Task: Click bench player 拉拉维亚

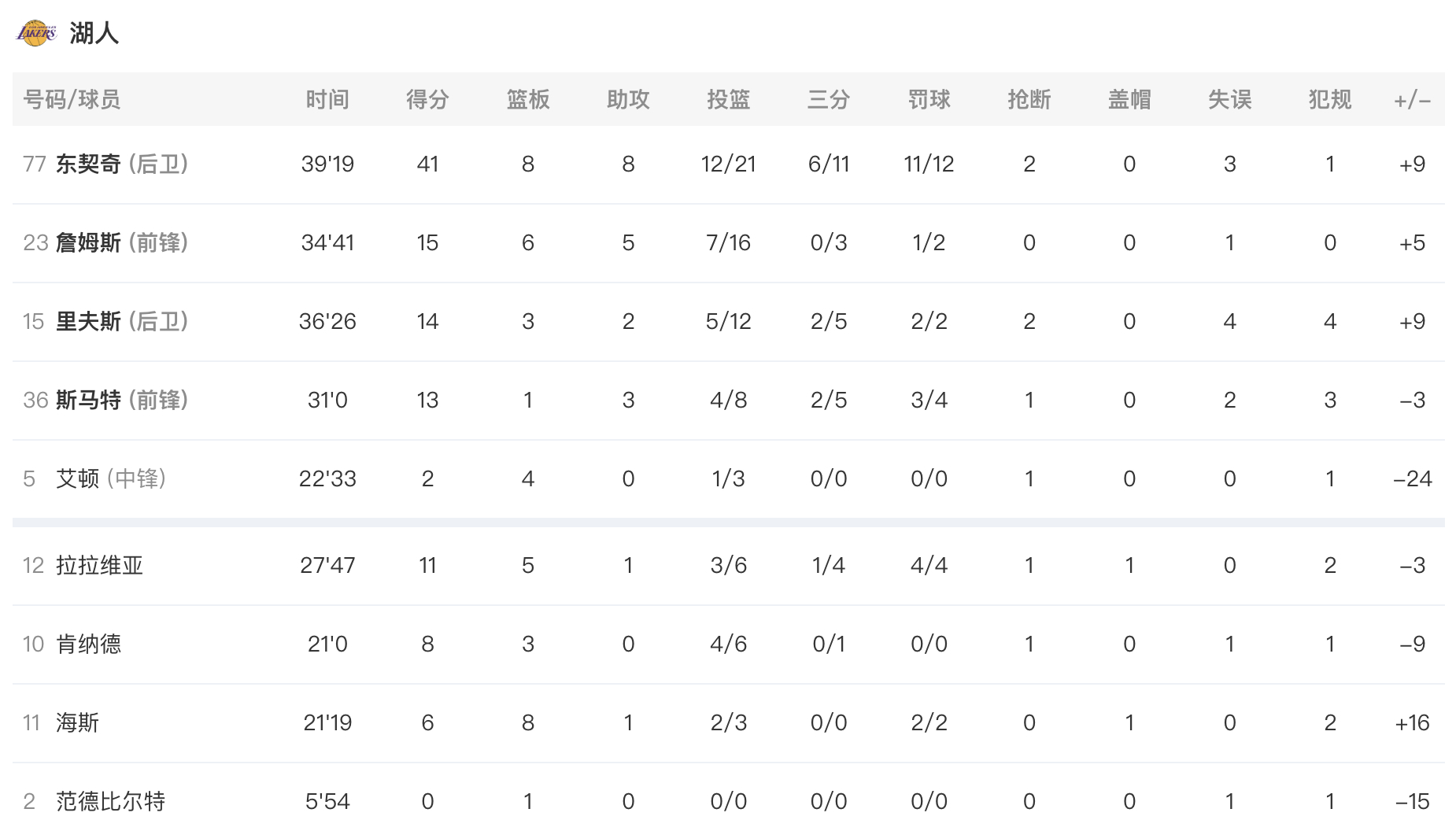Action: coord(99,565)
